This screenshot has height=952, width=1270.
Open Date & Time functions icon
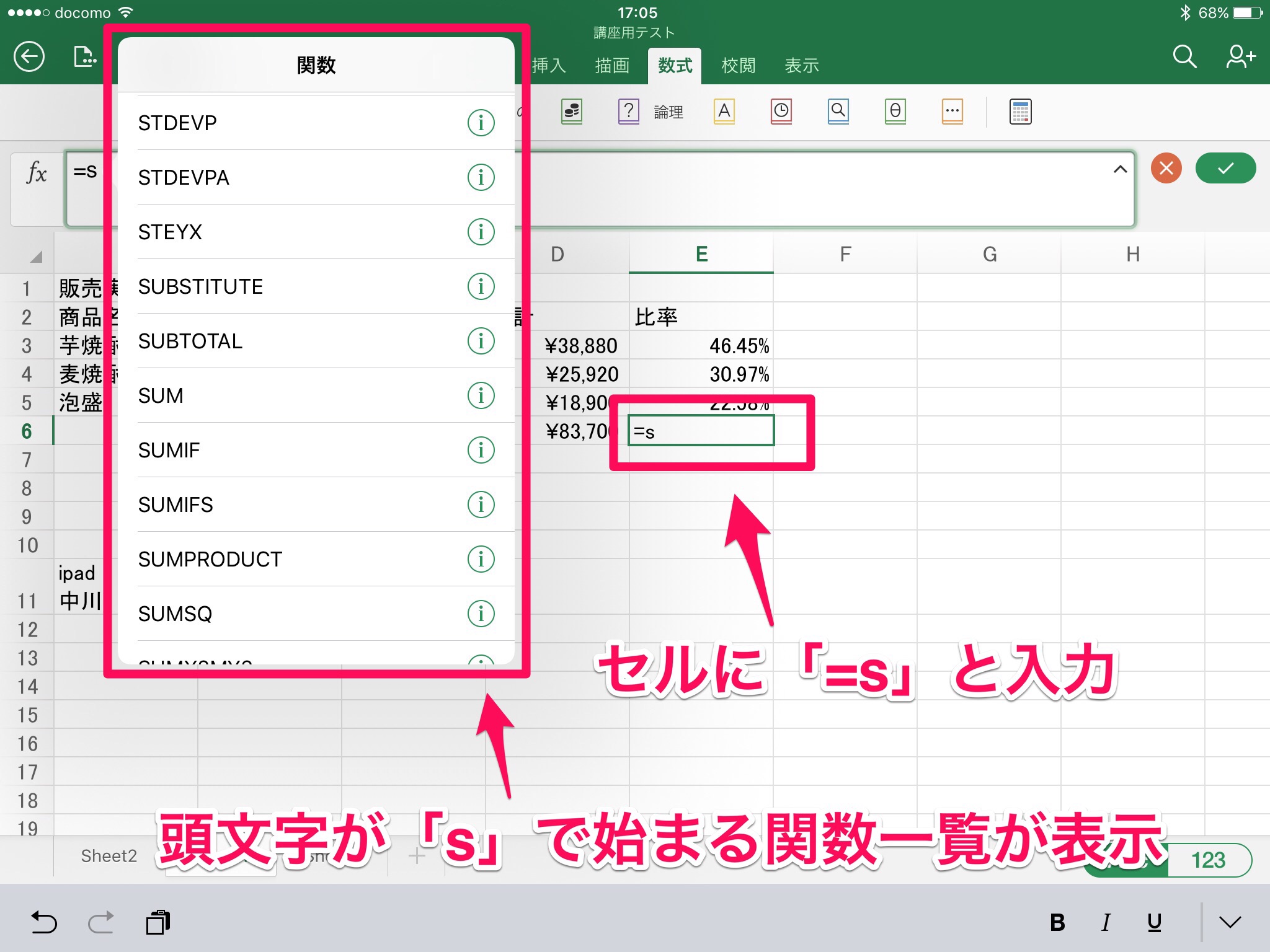point(781,112)
